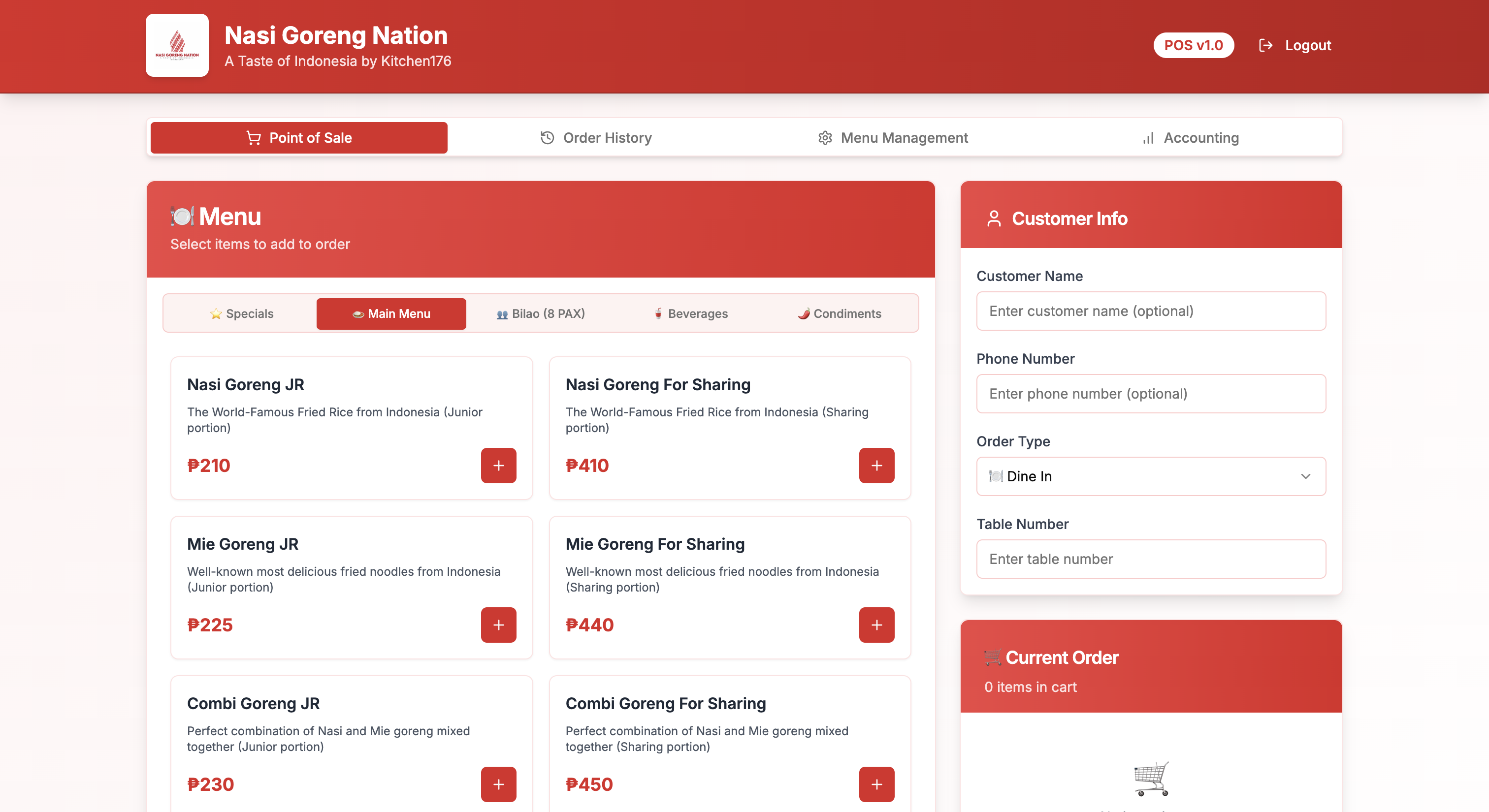Image resolution: width=1489 pixels, height=812 pixels.
Task: Click the cart icon beside Current Order
Action: (x=993, y=657)
